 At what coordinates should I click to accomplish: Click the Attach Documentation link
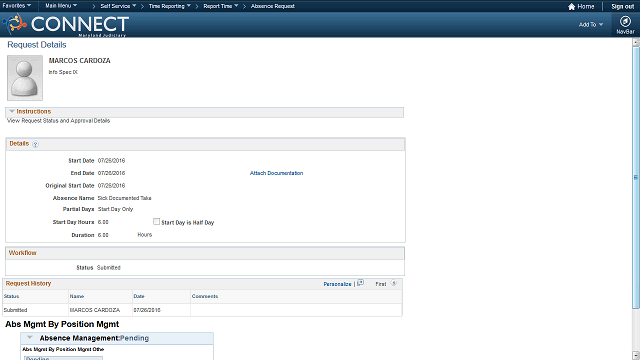[x=276, y=173]
